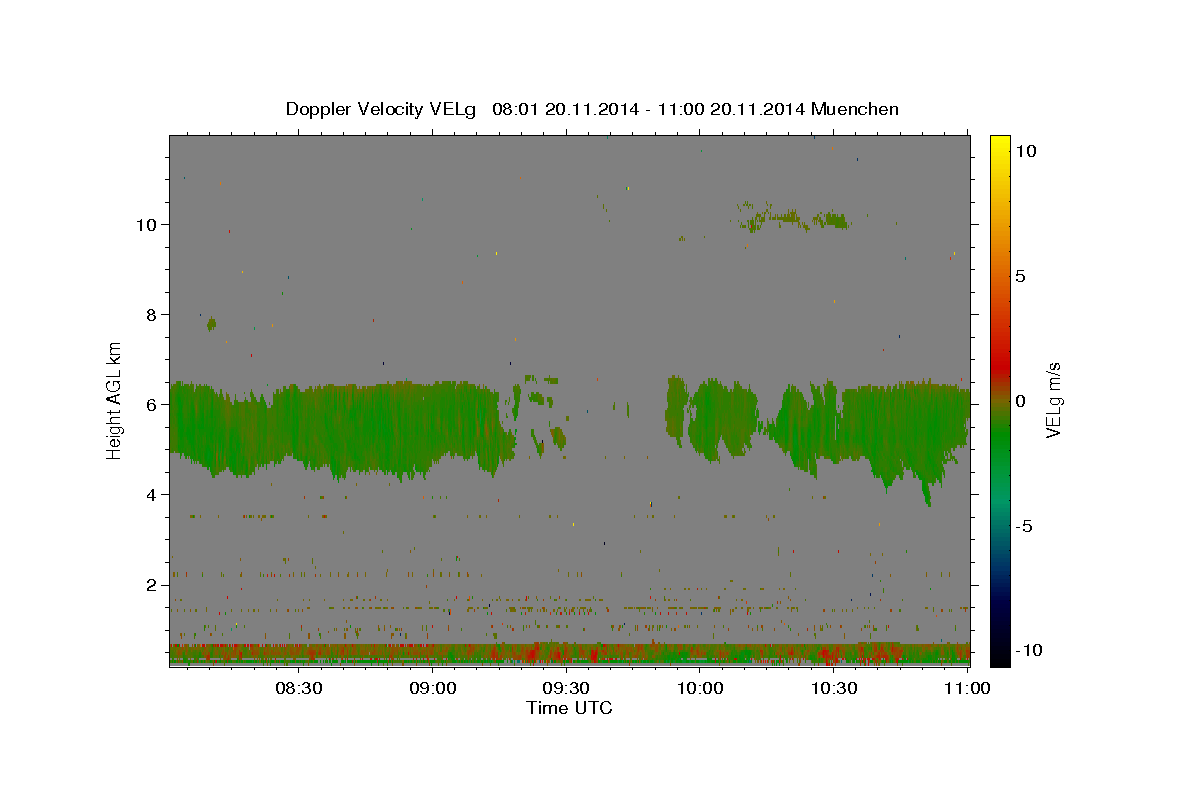The height and width of the screenshot is (800, 1200).
Task: Click the colorbar value 10 label
Action: point(1026,150)
